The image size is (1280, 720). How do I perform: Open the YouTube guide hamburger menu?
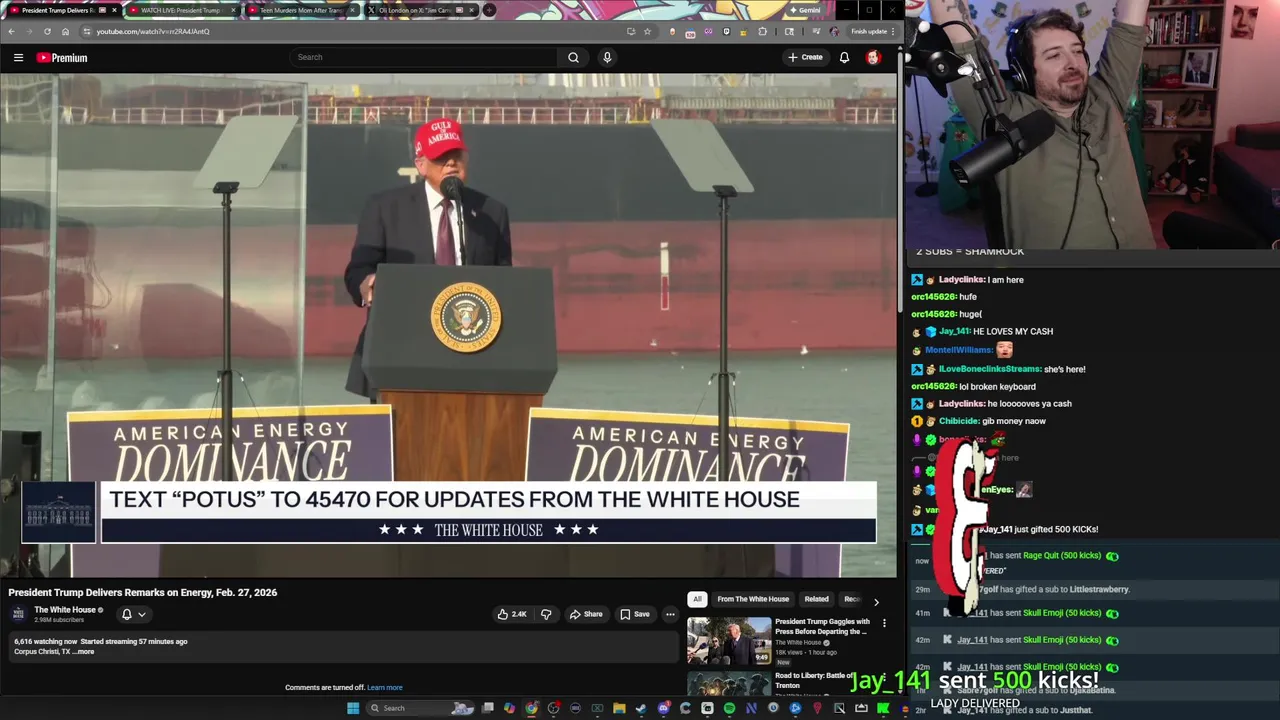tap(18, 57)
